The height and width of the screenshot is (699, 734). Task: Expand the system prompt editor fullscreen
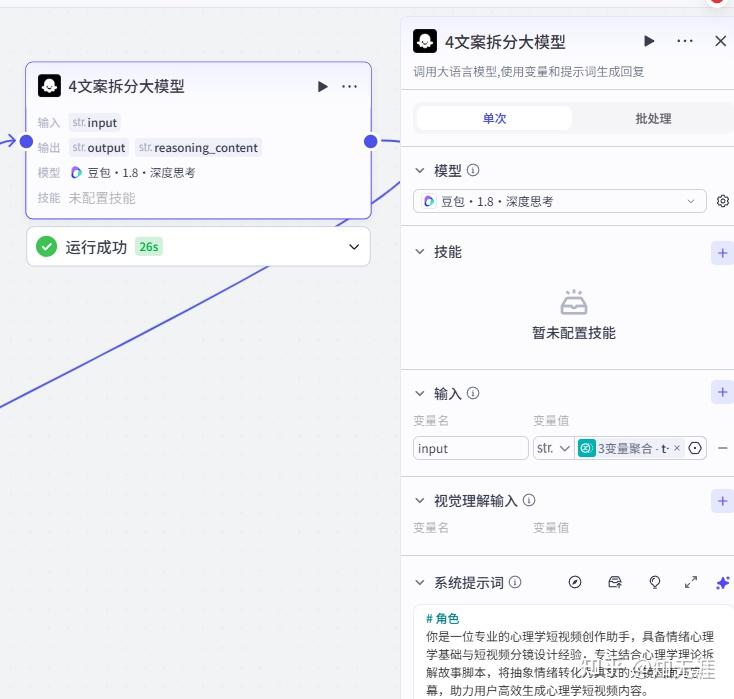click(691, 582)
